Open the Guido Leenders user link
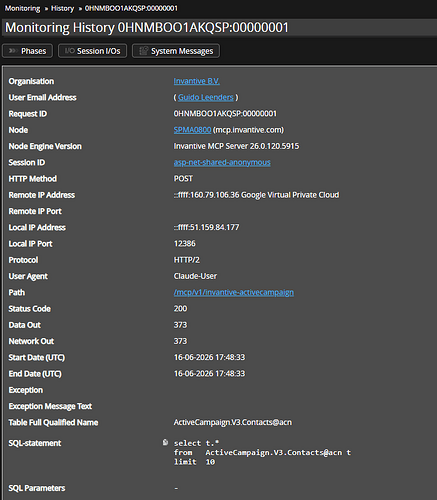The height and width of the screenshot is (500, 437). point(205,97)
